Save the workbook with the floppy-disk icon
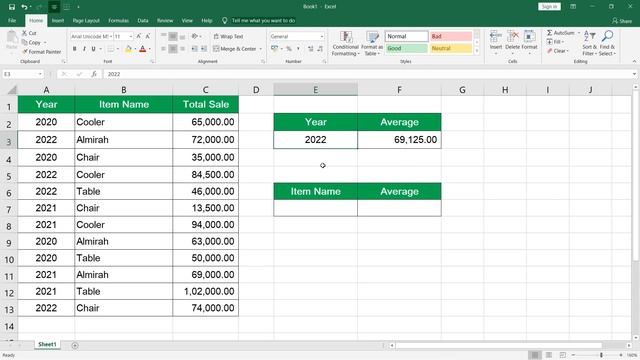Image resolution: width=640 pixels, height=360 pixels. click(x=11, y=7)
